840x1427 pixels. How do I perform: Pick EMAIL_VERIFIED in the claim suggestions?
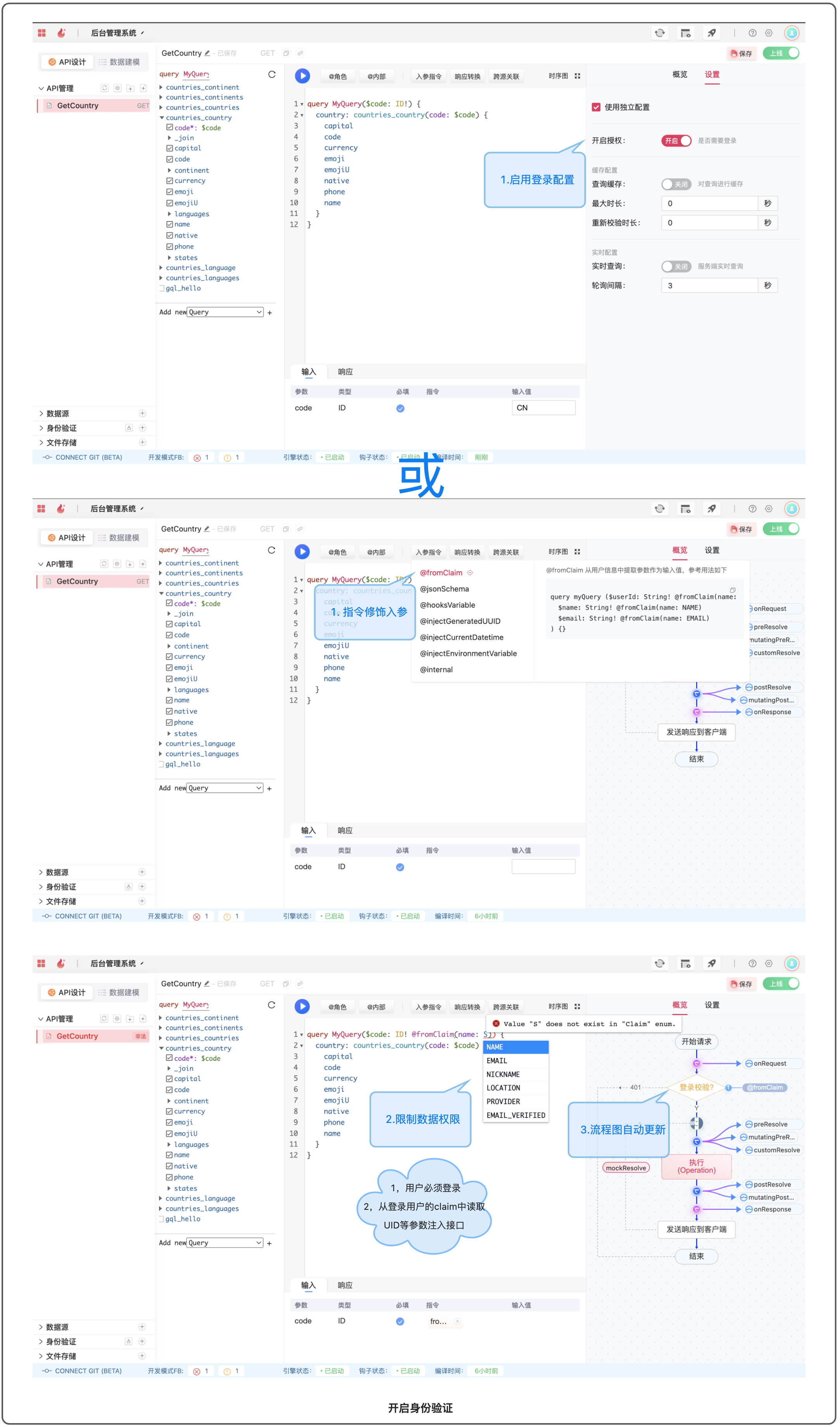515,1115
